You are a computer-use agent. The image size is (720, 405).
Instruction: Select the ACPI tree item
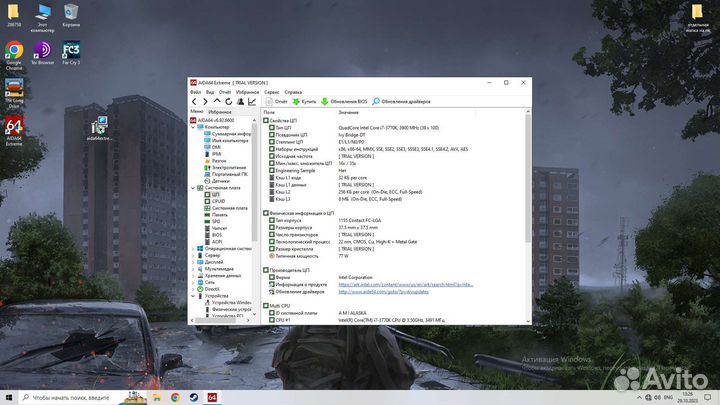[214, 242]
